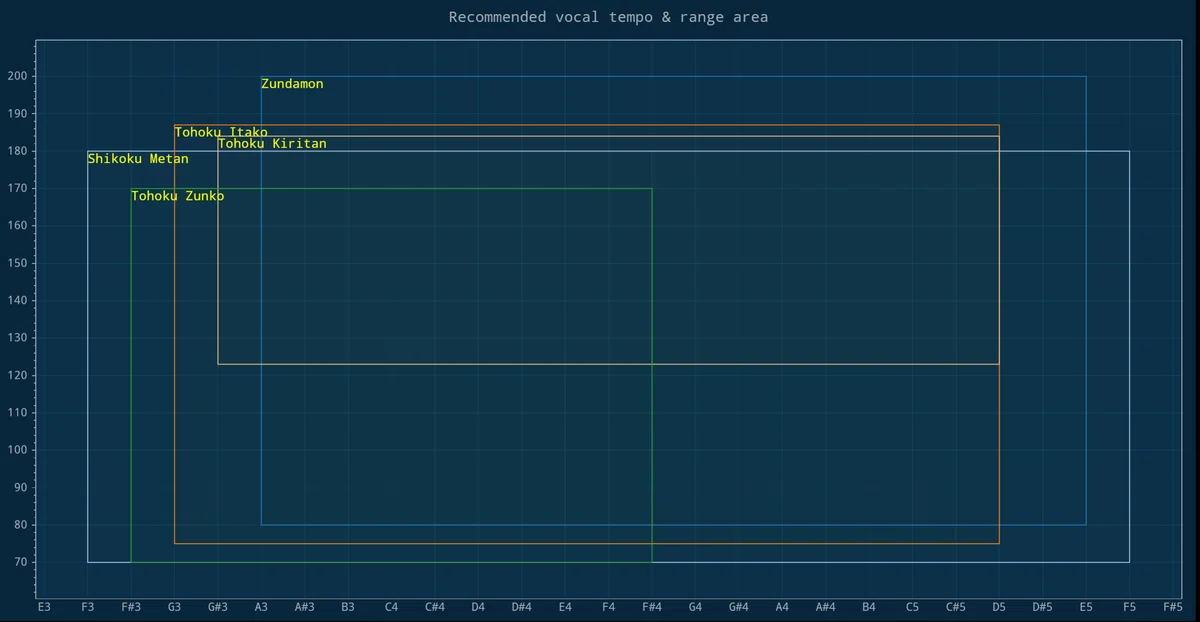Screen dimensions: 1200x622
Task: Click the C5 note axis label
Action: tap(912, 607)
